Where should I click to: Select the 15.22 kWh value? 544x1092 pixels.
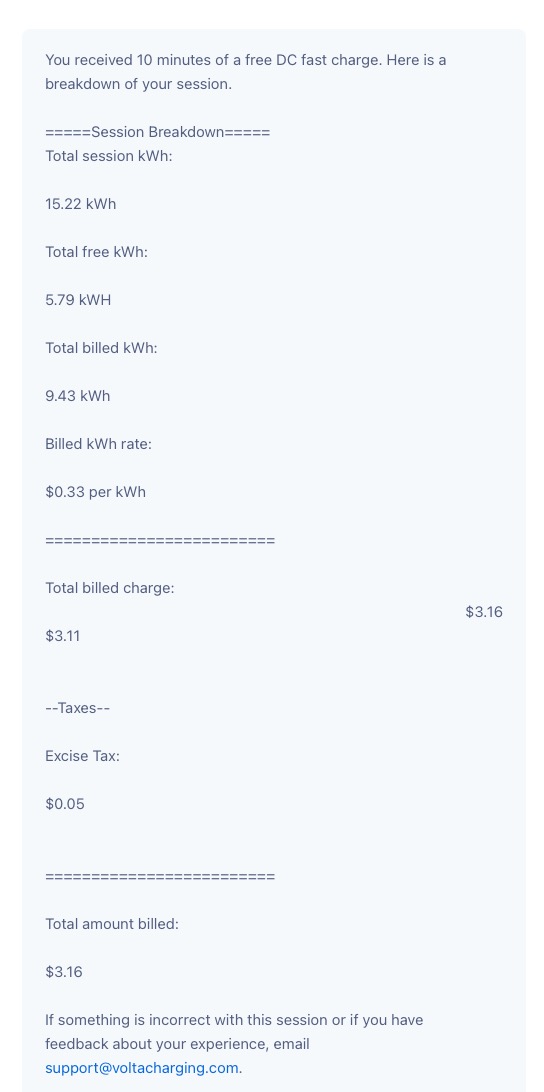tap(81, 204)
